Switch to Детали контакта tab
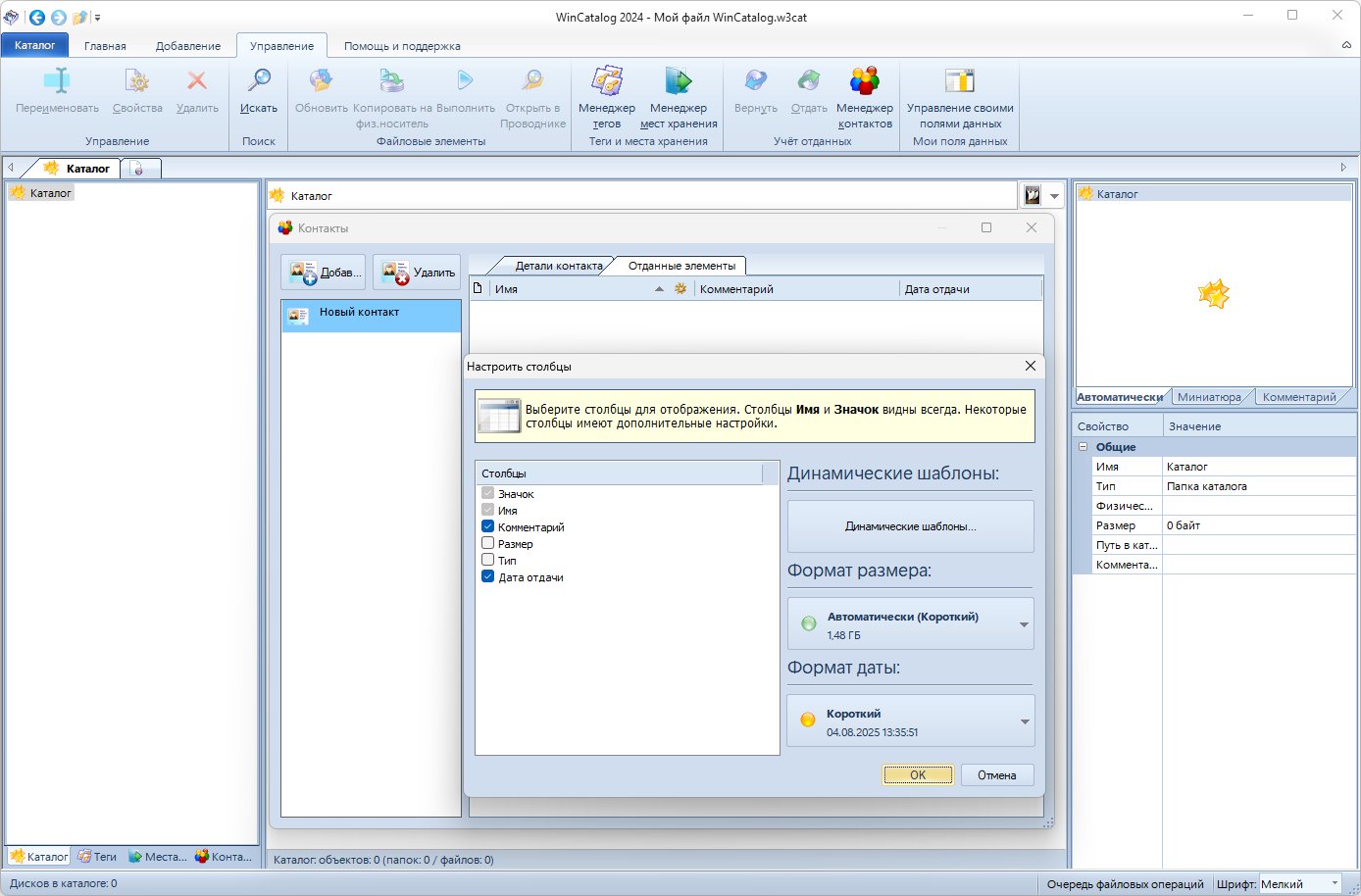1361x896 pixels. 559,266
